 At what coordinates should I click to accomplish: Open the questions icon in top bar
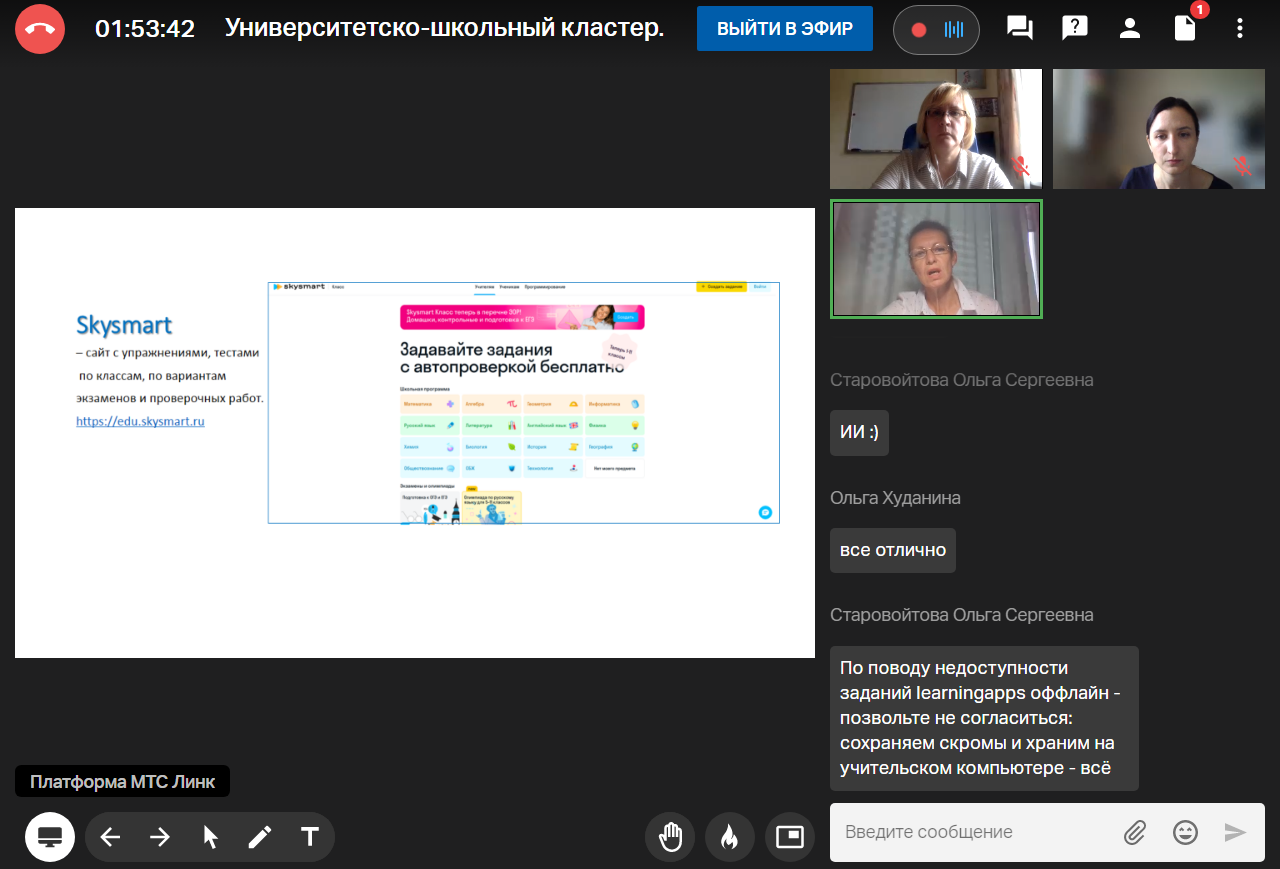[1074, 29]
